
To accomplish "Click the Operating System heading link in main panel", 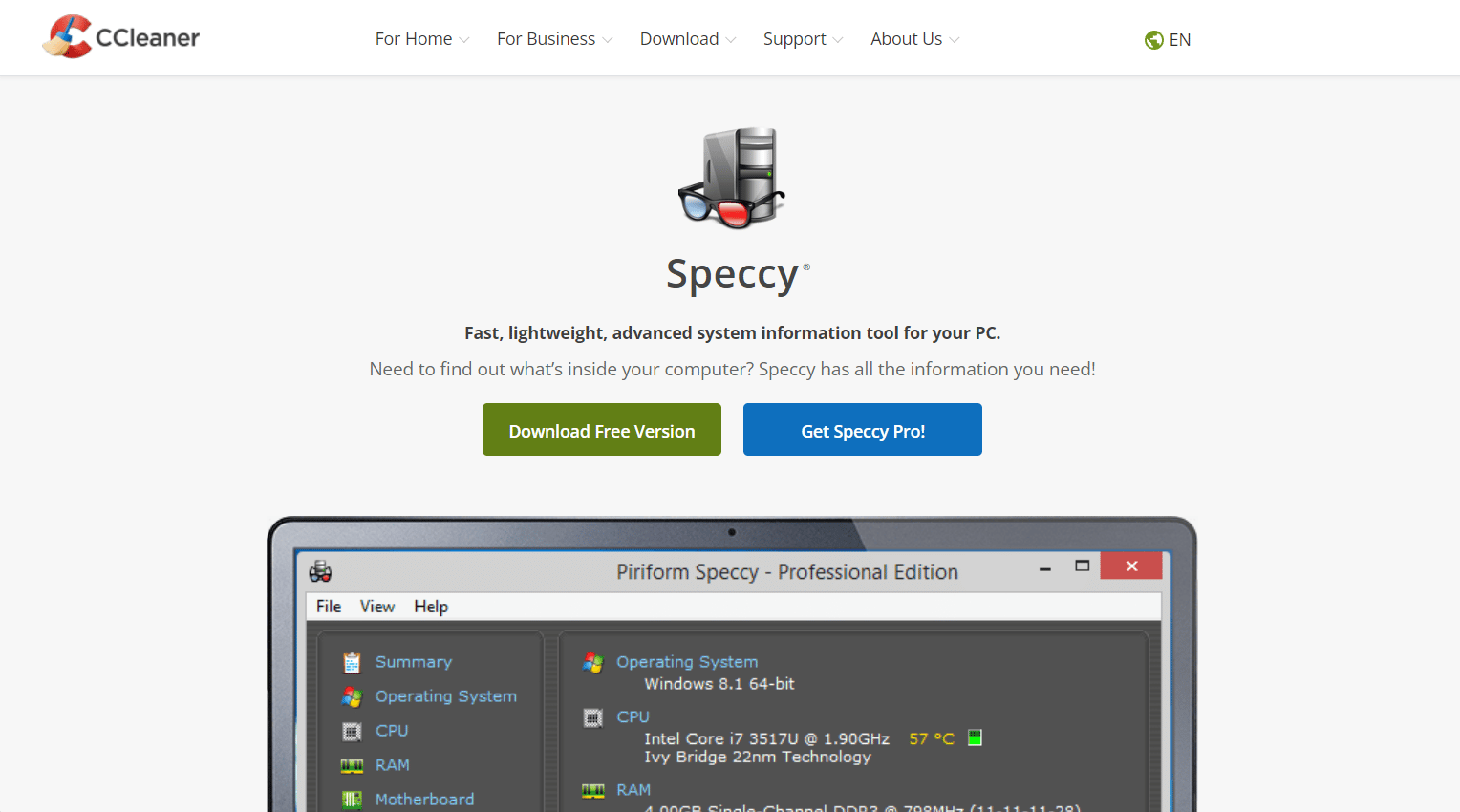I will (687, 662).
